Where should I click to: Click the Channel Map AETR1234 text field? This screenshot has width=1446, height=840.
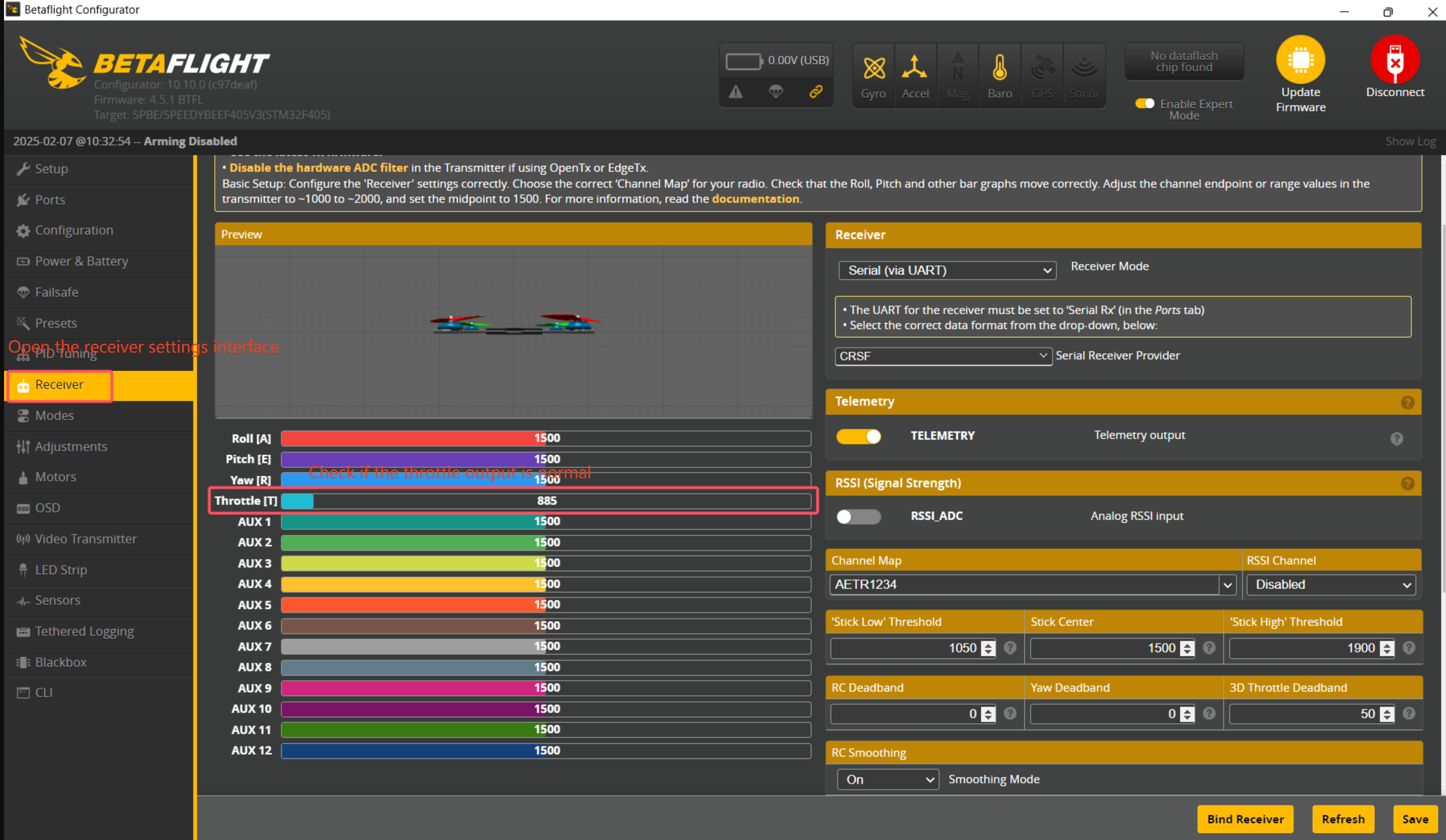(x=1024, y=585)
